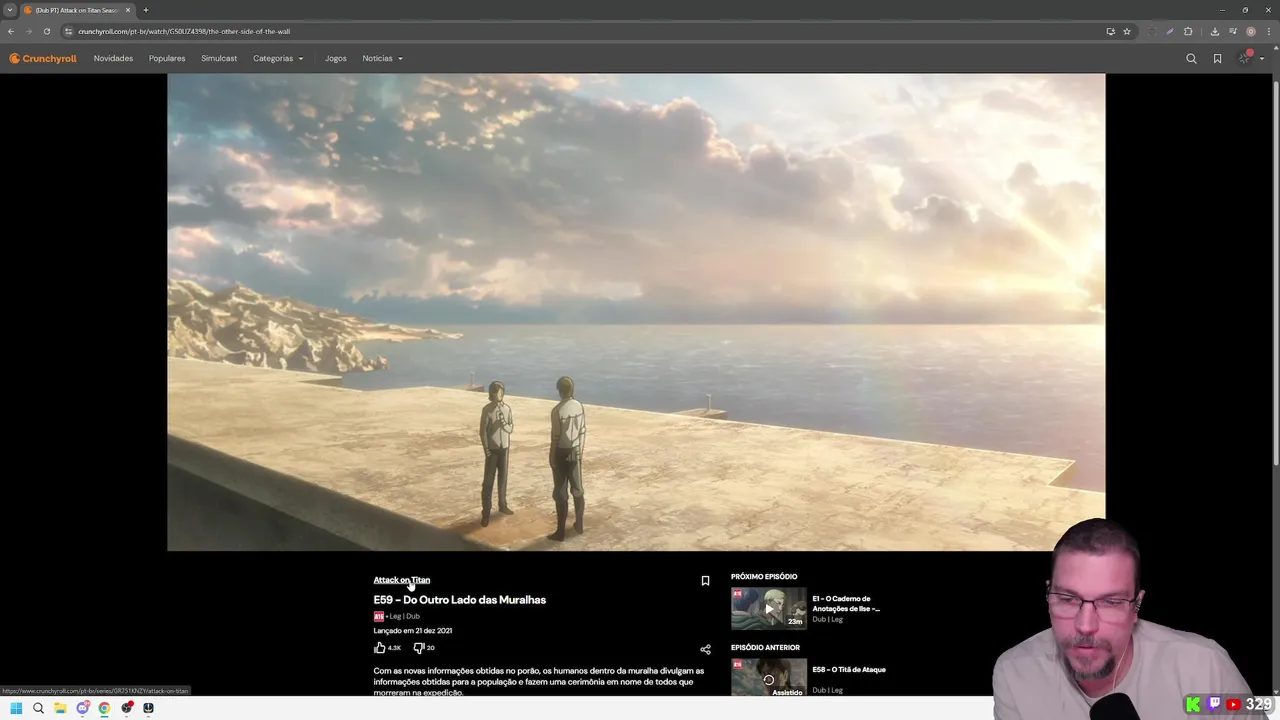Open Windows taskbar search
Viewport: 1280px width, 720px height.
point(38,708)
